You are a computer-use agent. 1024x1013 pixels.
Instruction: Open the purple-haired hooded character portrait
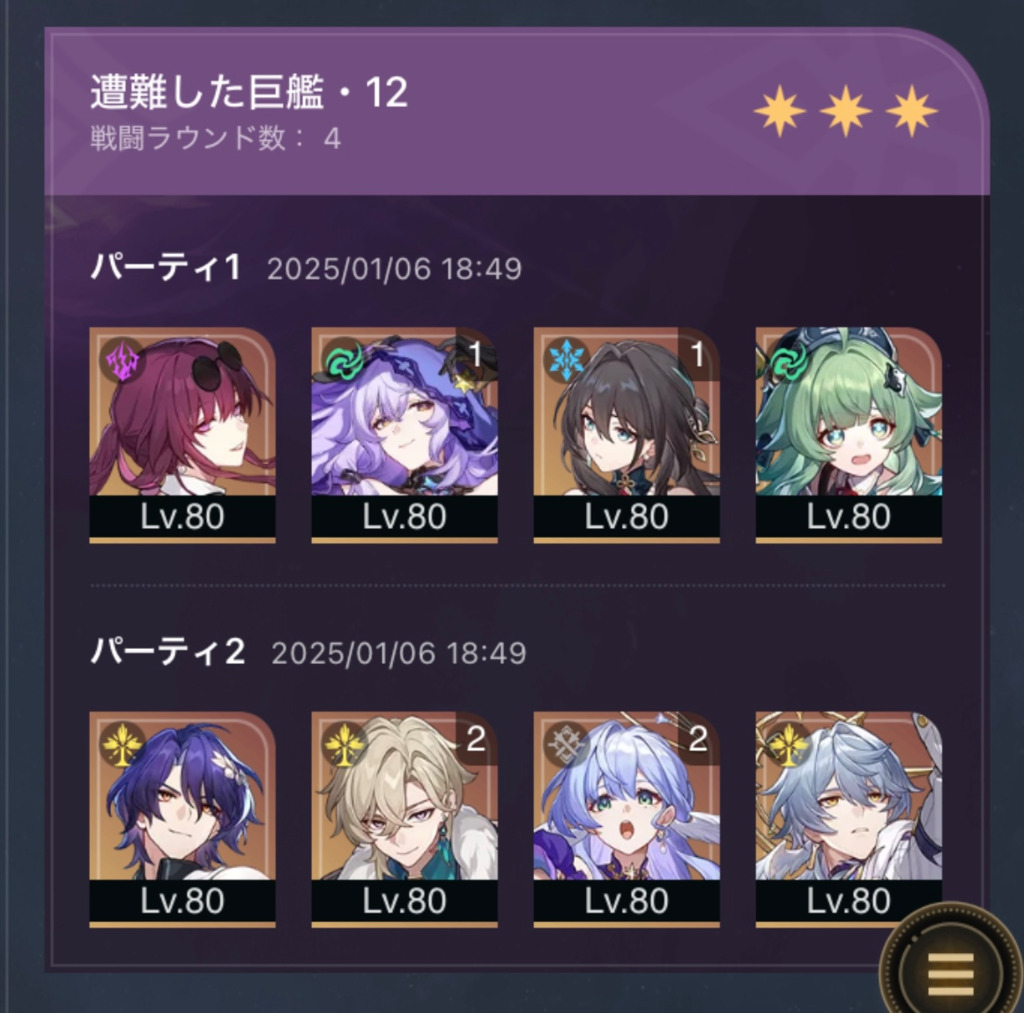pyautogui.click(x=404, y=435)
